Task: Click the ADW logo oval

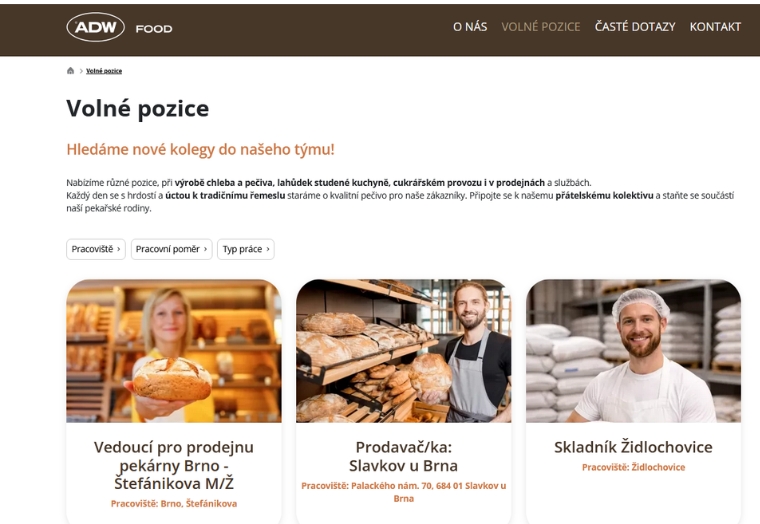Action: click(x=95, y=27)
